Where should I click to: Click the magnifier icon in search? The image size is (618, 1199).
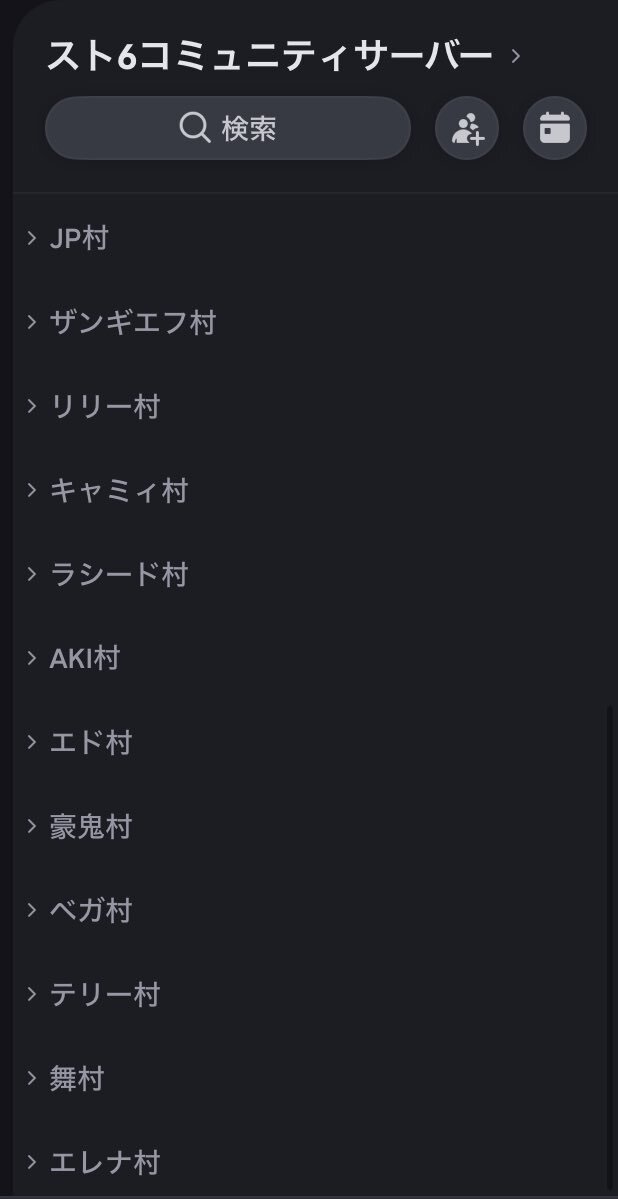[195, 128]
